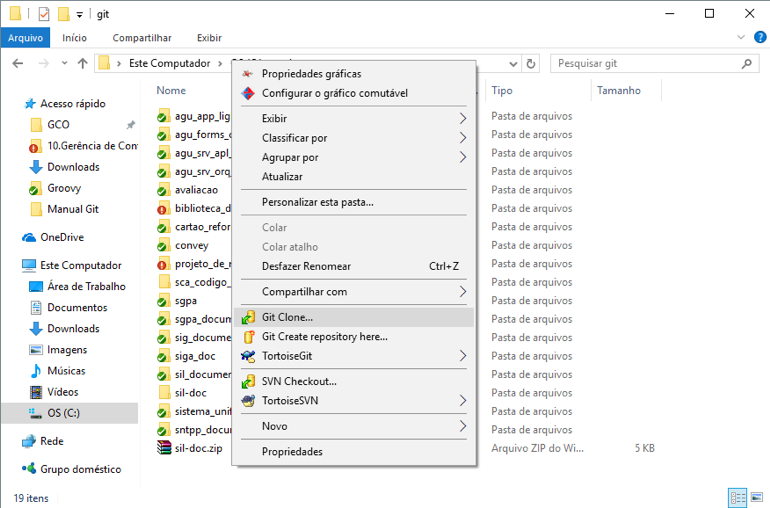Click the Git Clone icon in context menu

(248, 317)
